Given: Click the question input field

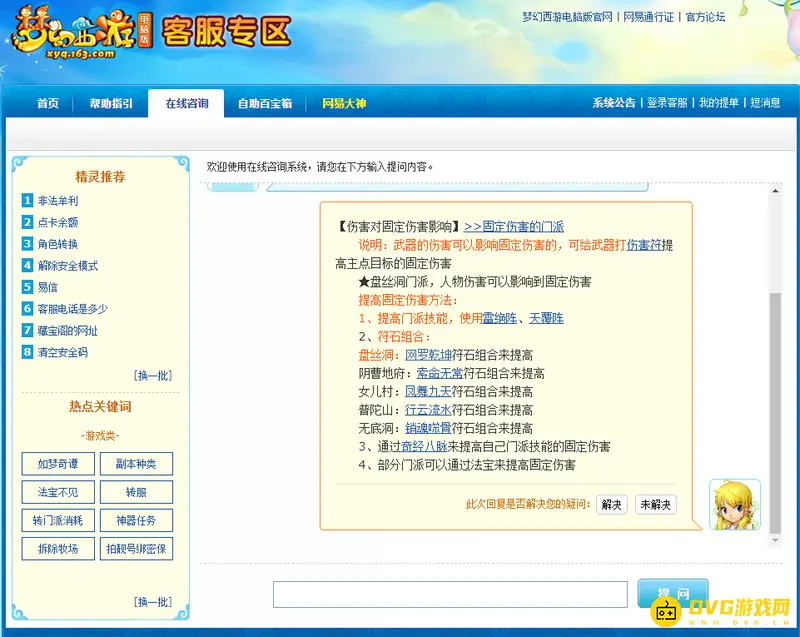Looking at the screenshot, I should (450, 594).
